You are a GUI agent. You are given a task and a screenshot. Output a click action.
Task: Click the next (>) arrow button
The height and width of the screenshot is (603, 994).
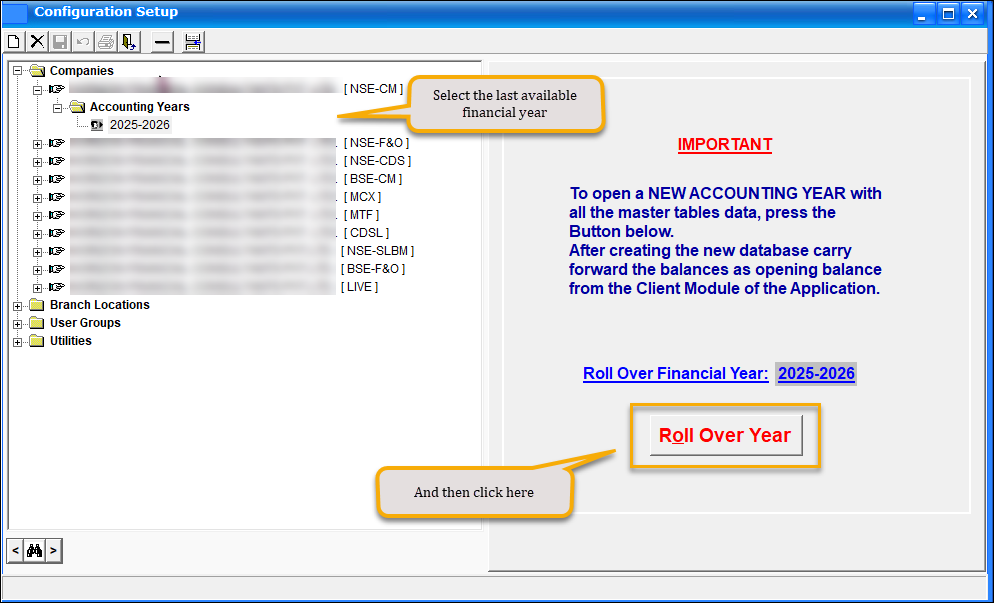[x=53, y=550]
